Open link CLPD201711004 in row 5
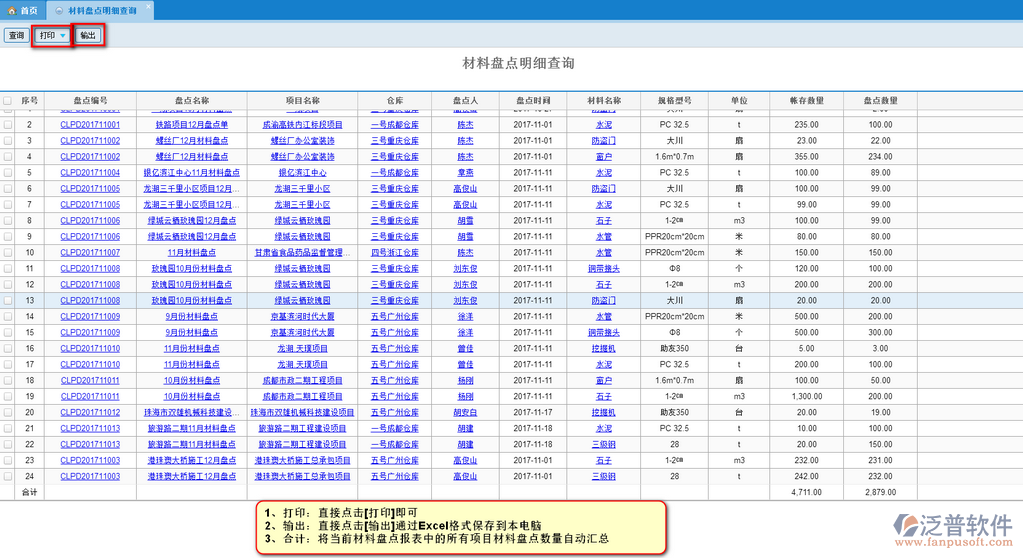Screen dimensions: 1023x558 (x=90, y=173)
